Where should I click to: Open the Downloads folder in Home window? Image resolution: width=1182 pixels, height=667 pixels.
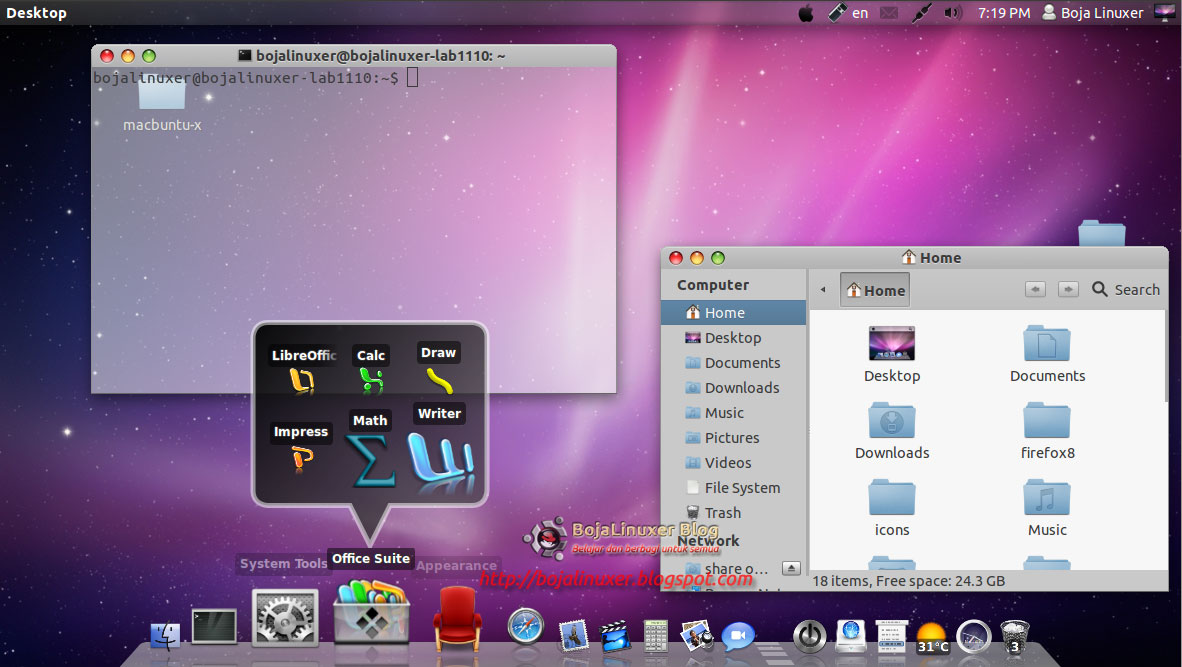[x=892, y=431]
